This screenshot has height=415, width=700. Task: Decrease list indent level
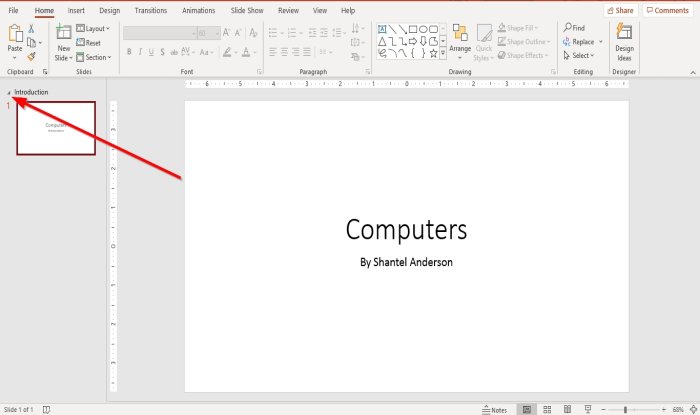pos(312,33)
